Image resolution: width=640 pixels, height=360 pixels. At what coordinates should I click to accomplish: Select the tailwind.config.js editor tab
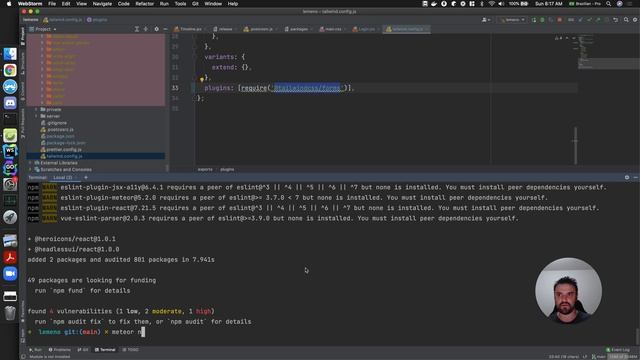click(406, 29)
